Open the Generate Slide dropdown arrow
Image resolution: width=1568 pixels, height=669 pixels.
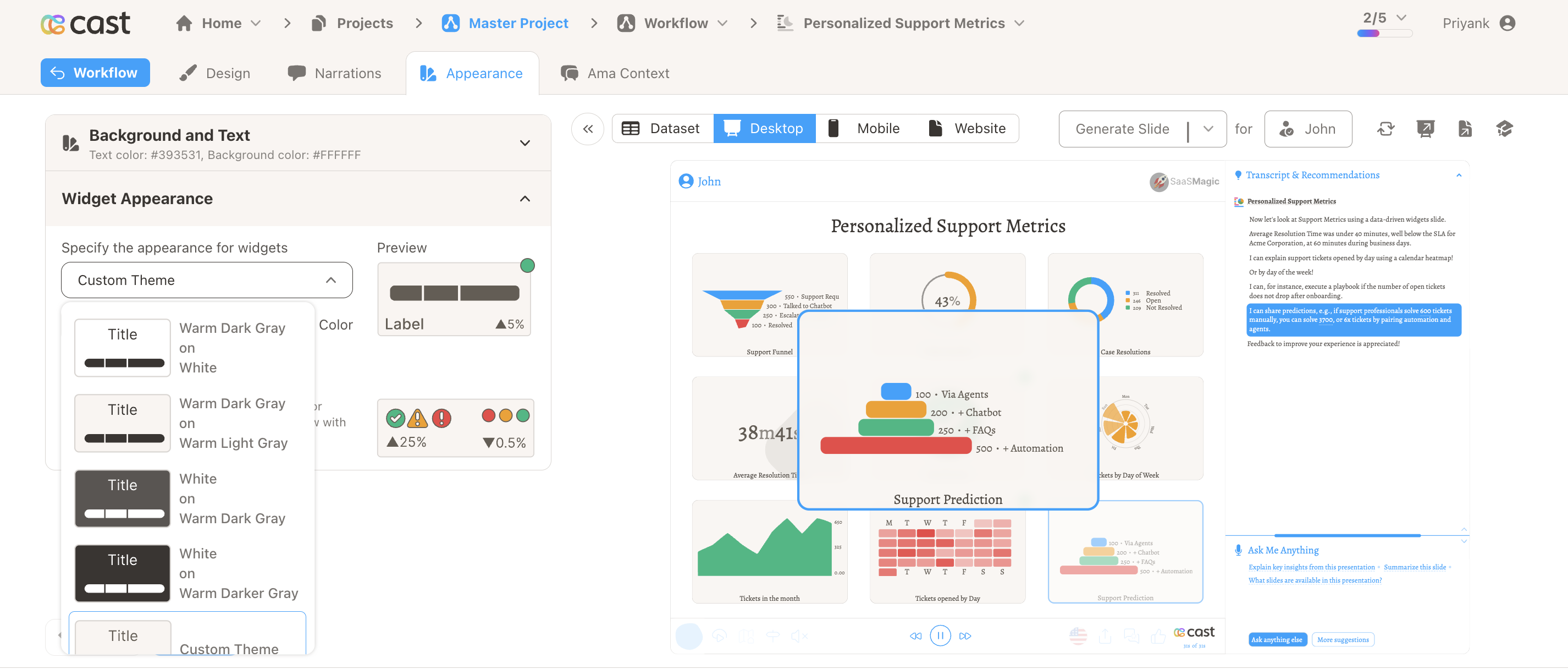coord(1208,129)
